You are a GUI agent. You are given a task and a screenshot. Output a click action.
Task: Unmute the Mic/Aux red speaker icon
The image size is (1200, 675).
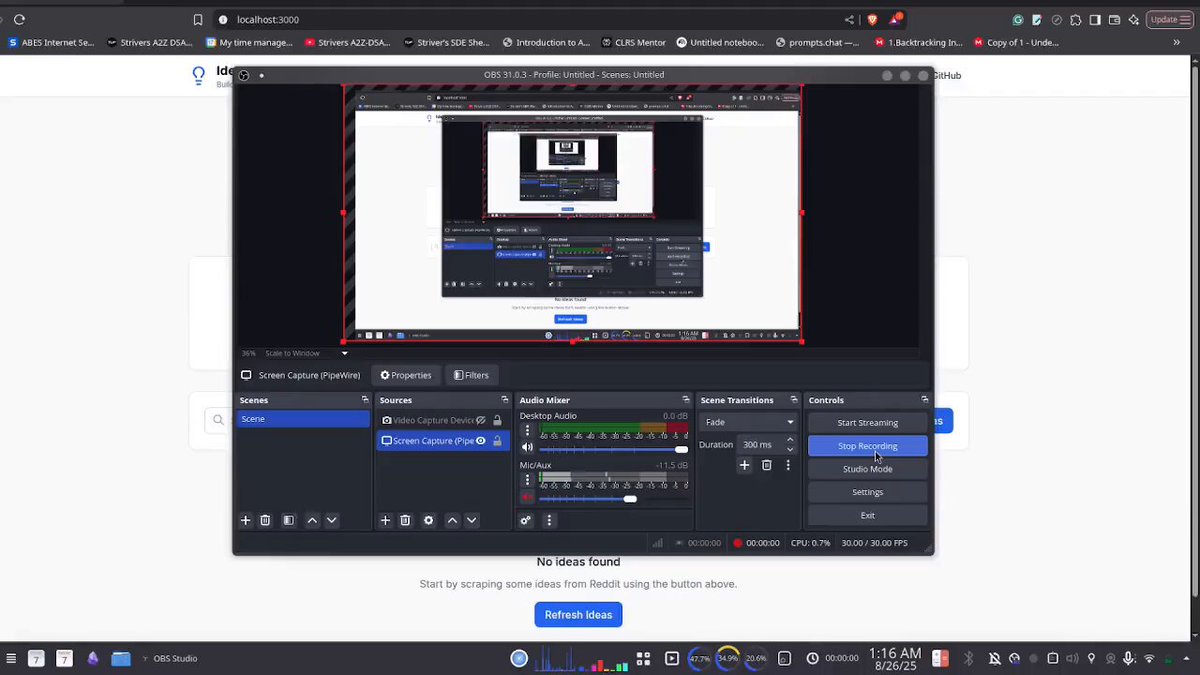[x=527, y=497]
